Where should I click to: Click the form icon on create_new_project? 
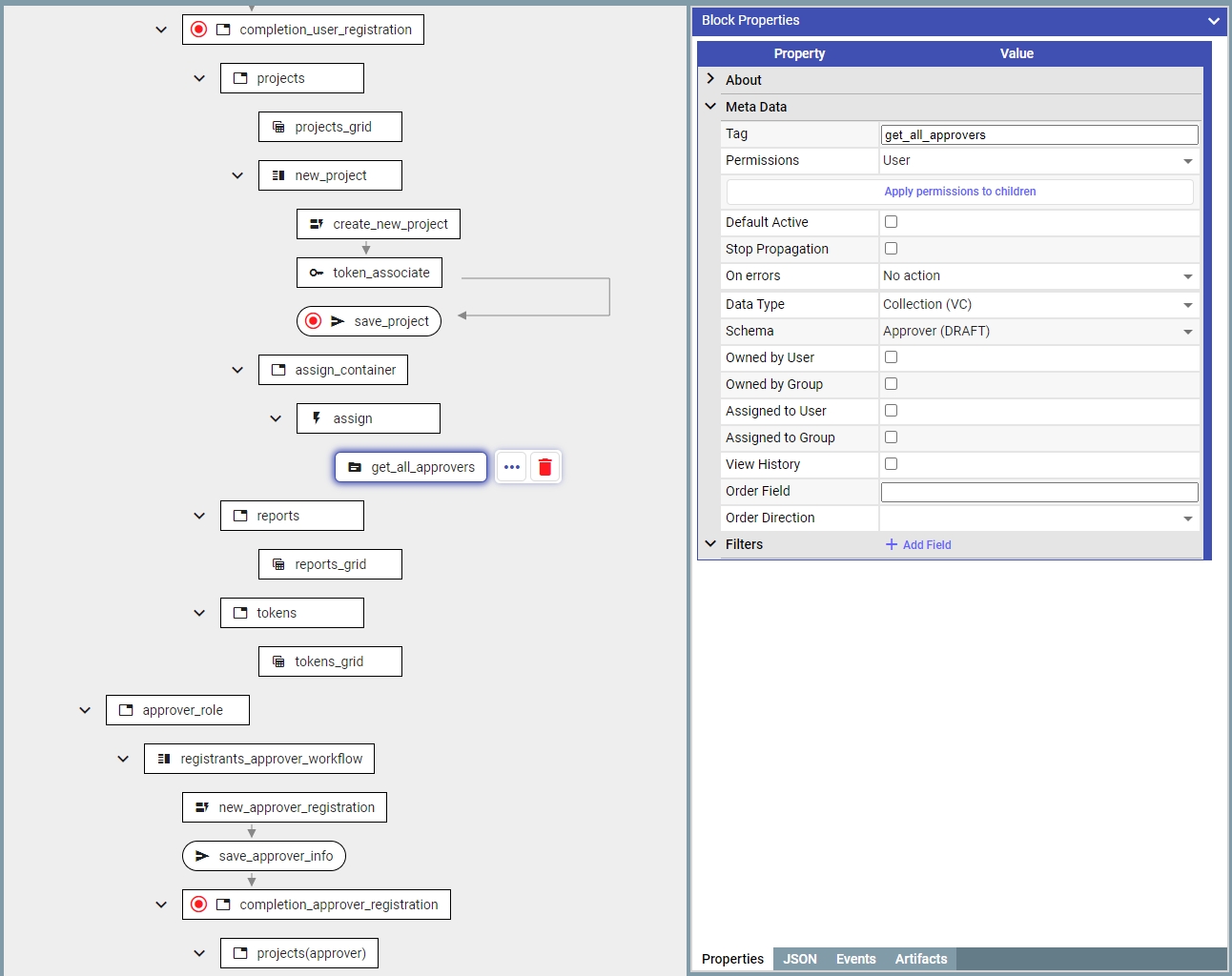tap(317, 224)
